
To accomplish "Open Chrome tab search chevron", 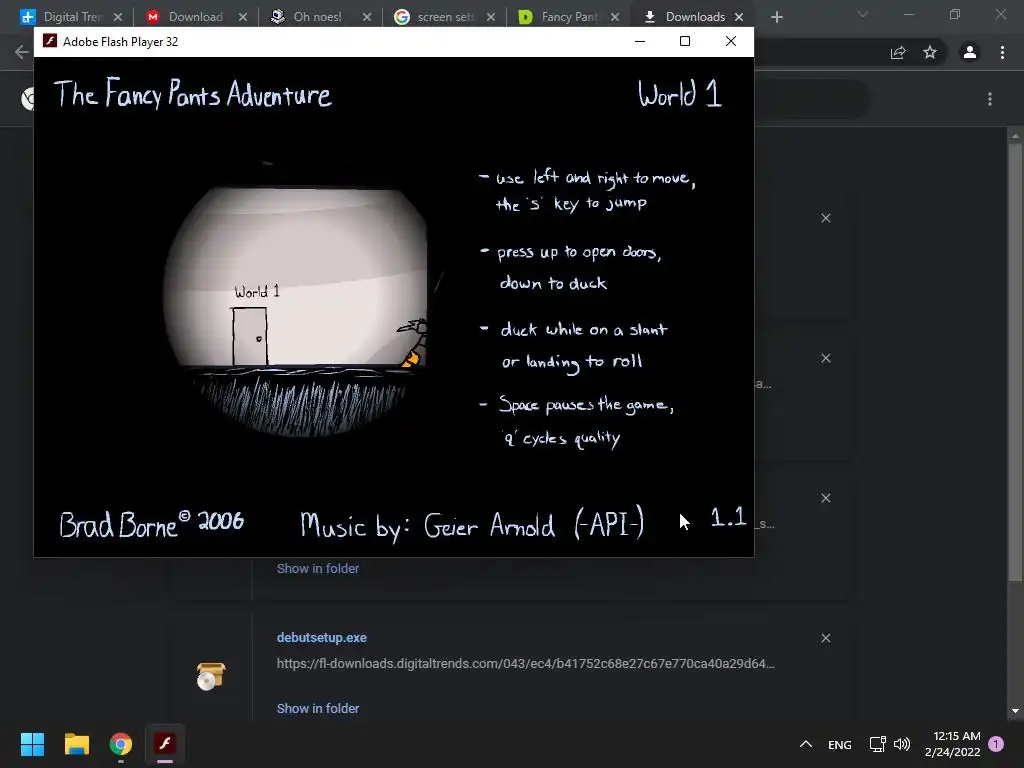I will [863, 14].
